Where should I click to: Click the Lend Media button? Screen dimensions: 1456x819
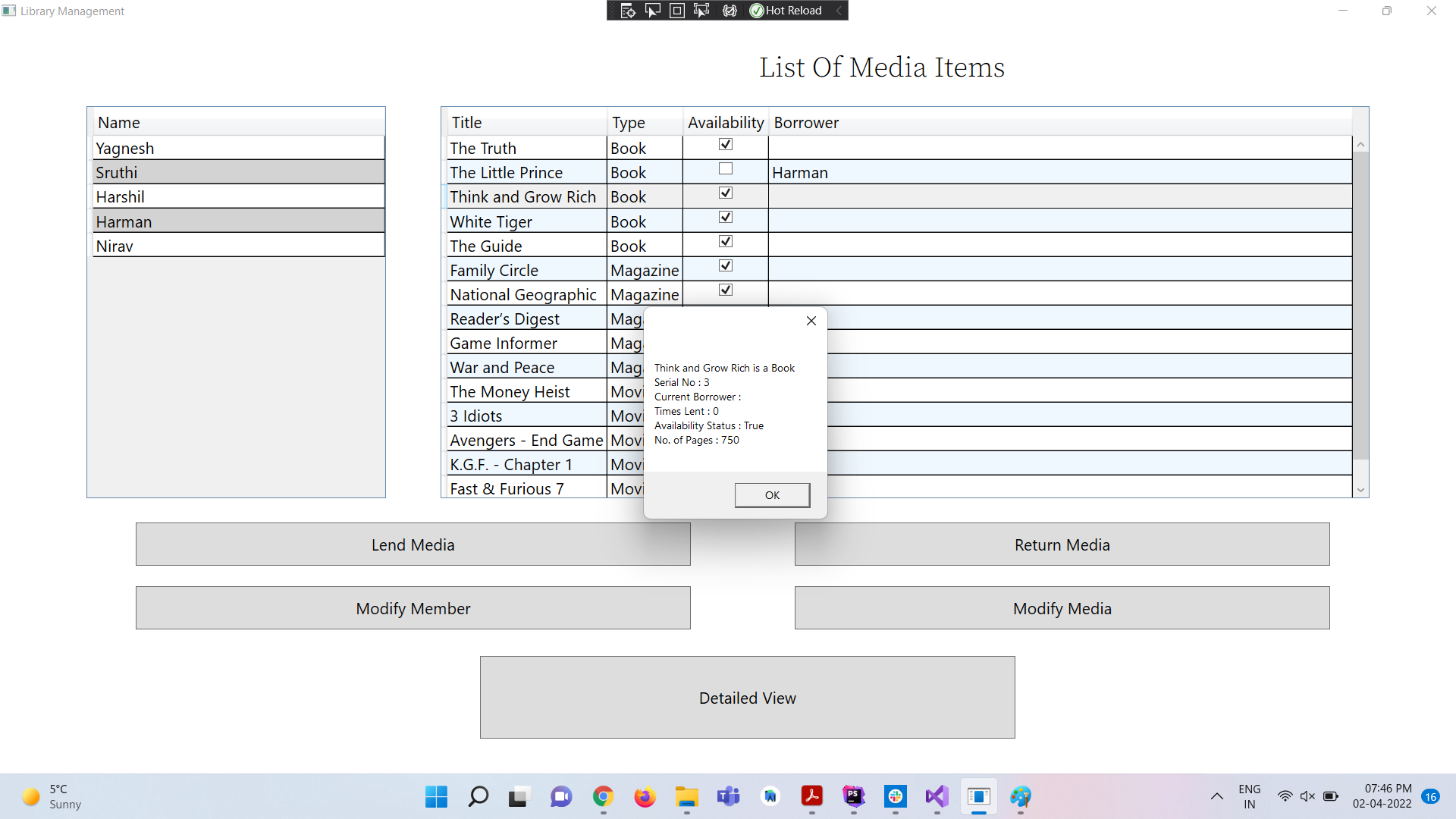pyautogui.click(x=413, y=544)
